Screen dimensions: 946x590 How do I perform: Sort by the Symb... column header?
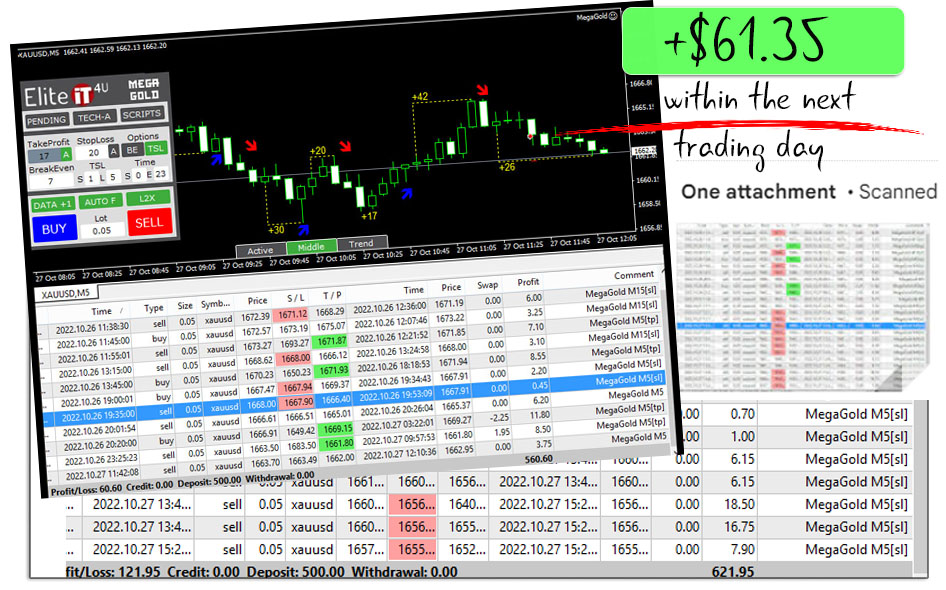pos(215,303)
